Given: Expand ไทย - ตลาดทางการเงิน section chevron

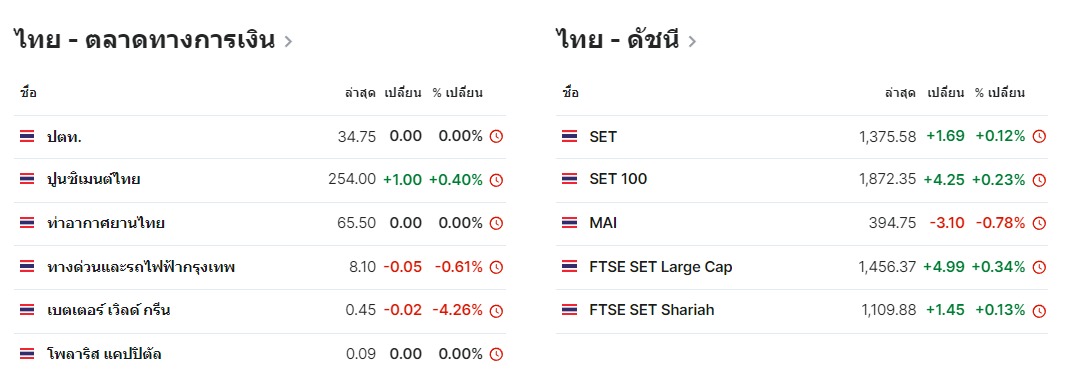Looking at the screenshot, I should (288, 41).
